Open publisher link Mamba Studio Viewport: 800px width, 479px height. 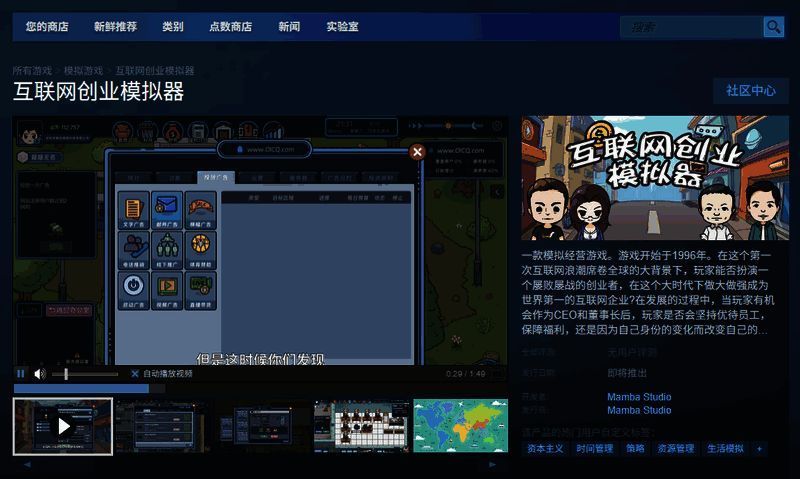639,410
